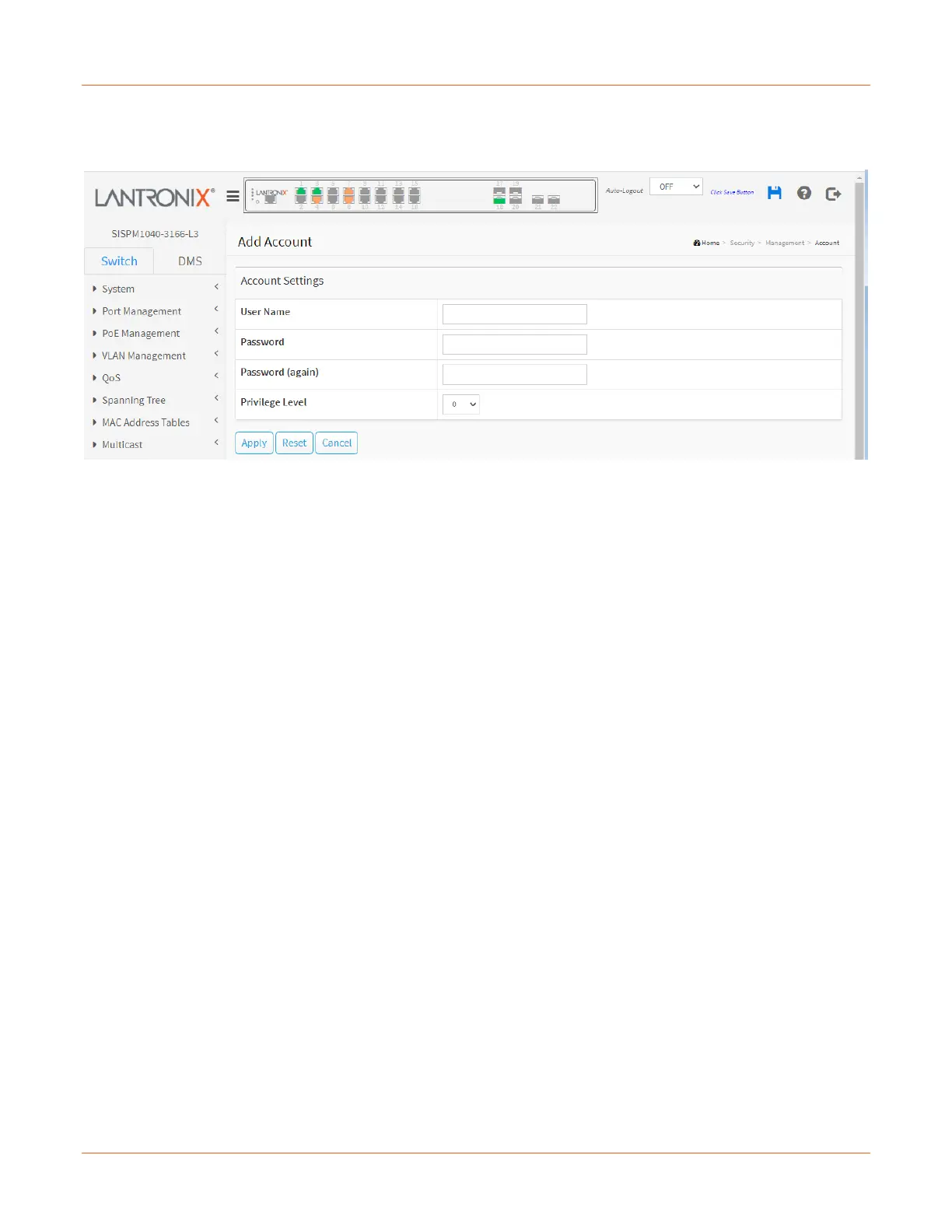Switch to the Switch tab
Viewport: 952px width, 1232px height.
pyautogui.click(x=119, y=261)
